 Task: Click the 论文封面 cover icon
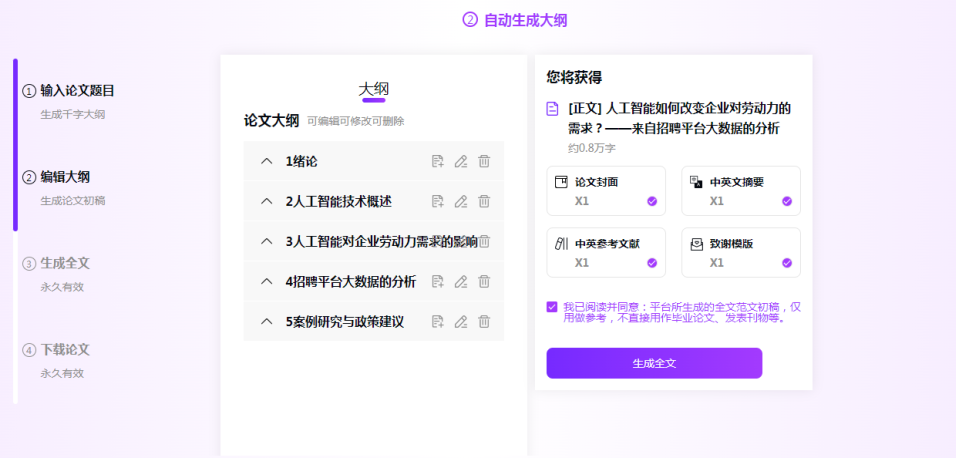[561, 182]
